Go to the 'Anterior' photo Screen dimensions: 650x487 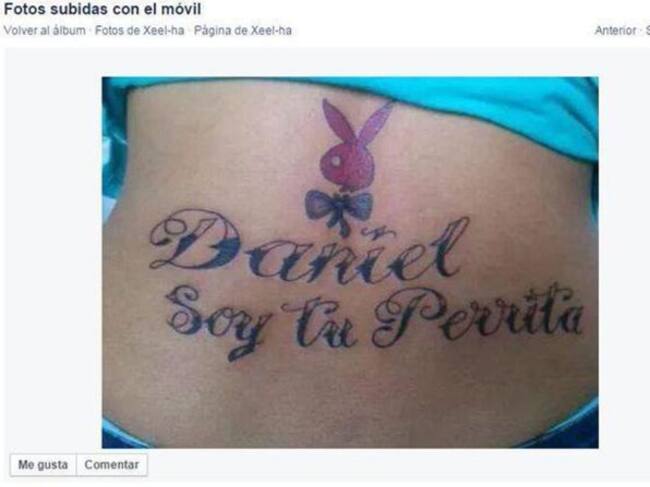pos(615,31)
